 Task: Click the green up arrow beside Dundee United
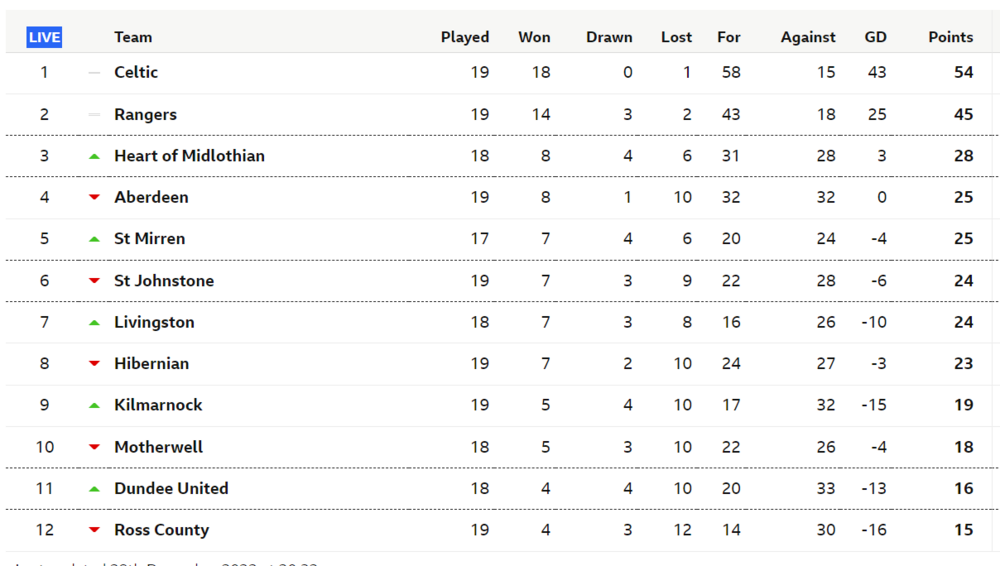[x=94, y=489]
